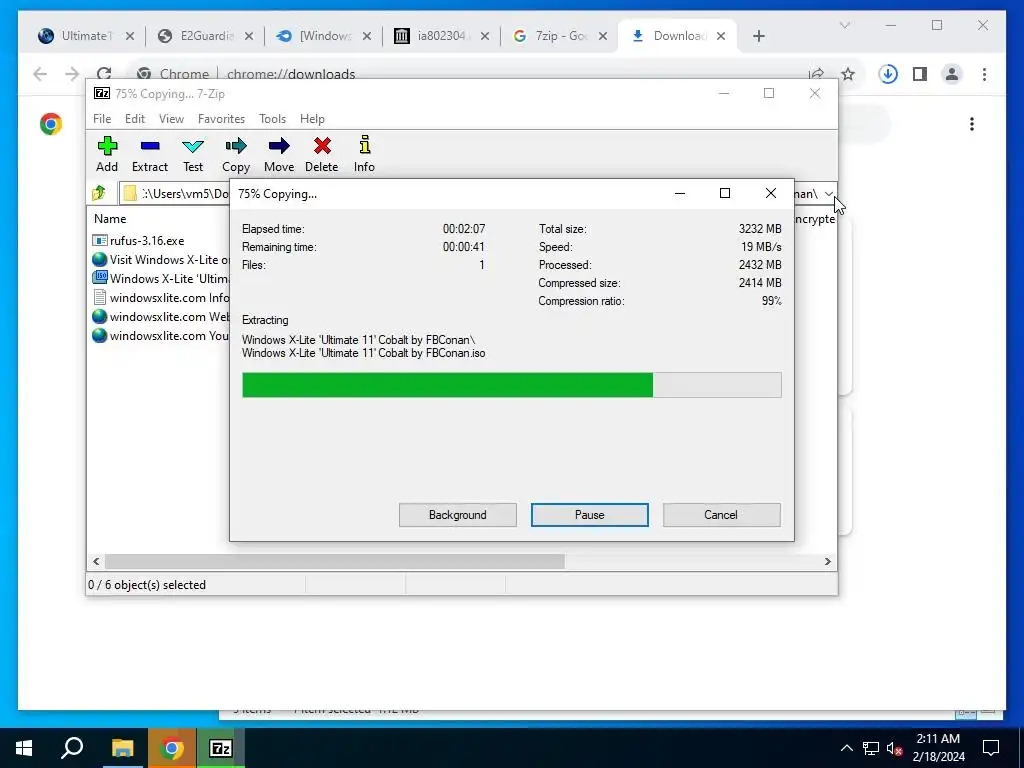1024x768 pixels.
Task: Open the Chrome profile avatar icon
Action: pos(952,74)
